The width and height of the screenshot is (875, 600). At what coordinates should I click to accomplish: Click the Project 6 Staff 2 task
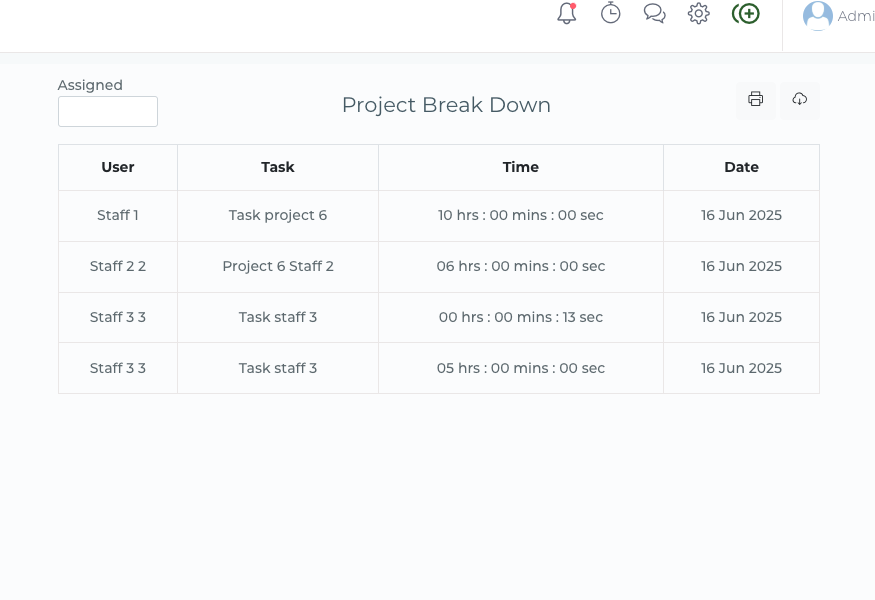pyautogui.click(x=278, y=267)
